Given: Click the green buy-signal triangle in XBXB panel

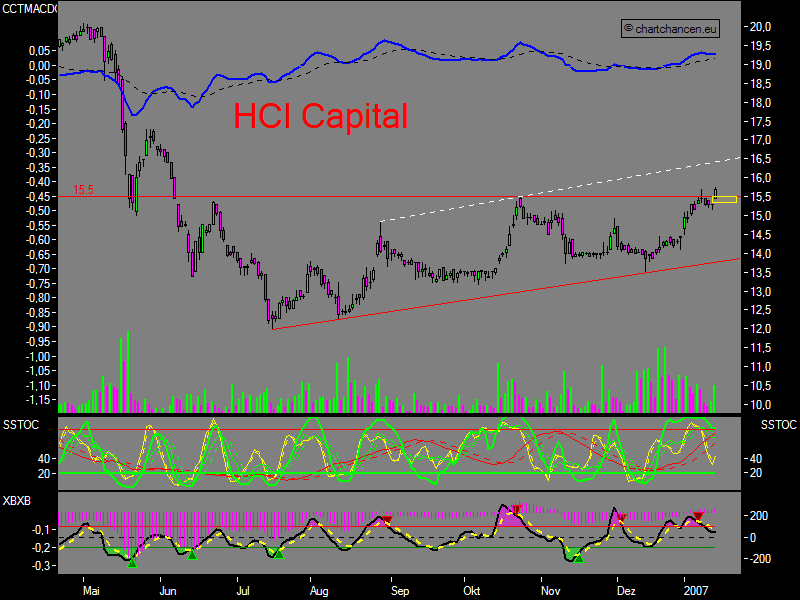Looking at the screenshot, I should (133, 562).
